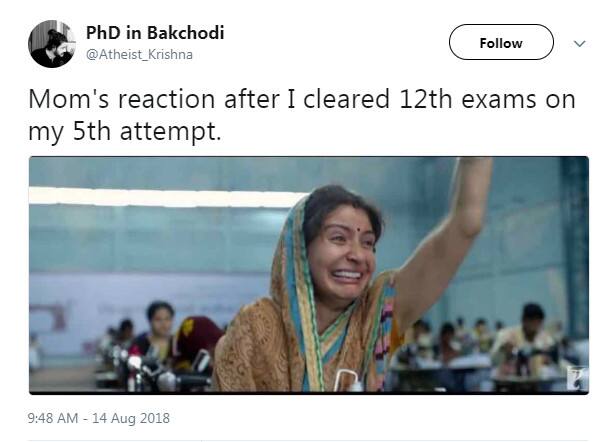Click the tweet text 'Mom's reaction'
The width and height of the screenshot is (614, 442).
[x=121, y=99]
